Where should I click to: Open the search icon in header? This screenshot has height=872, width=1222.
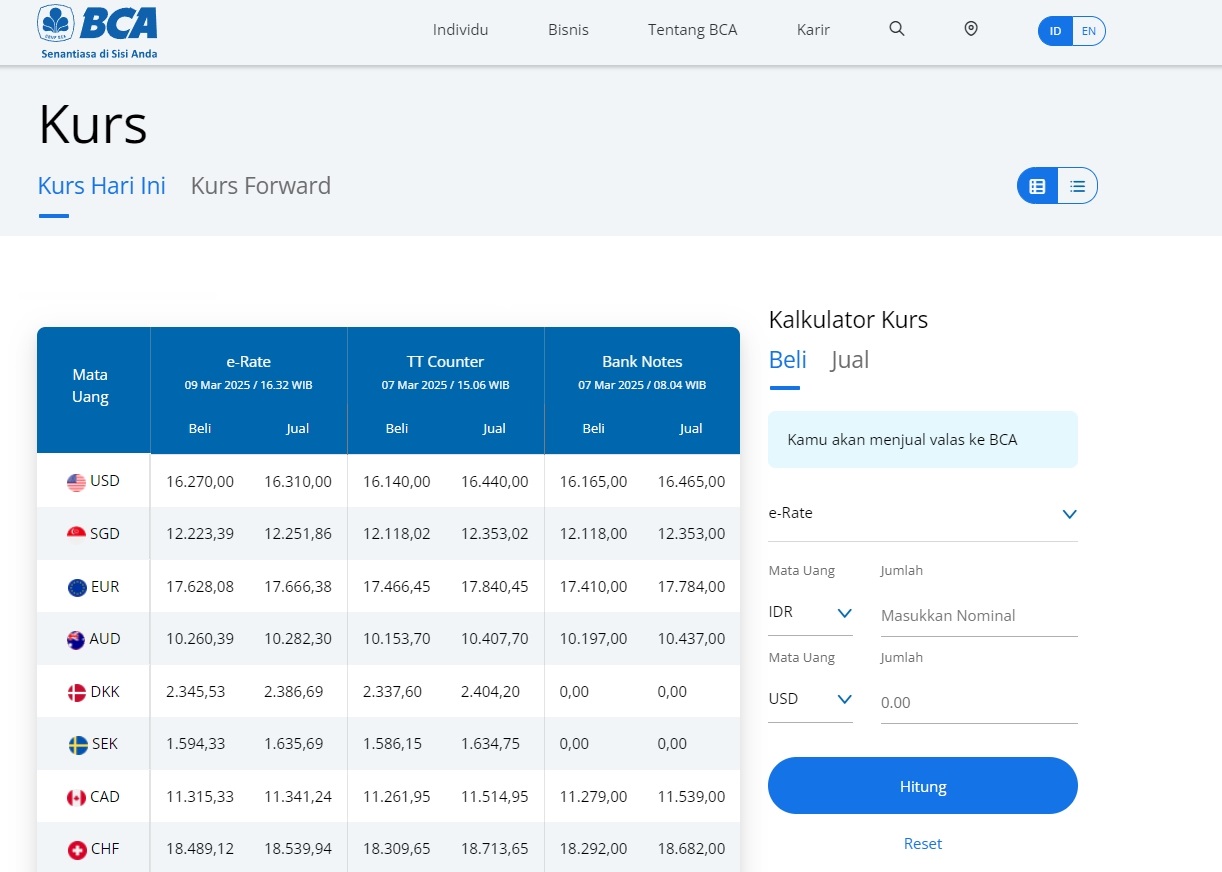pos(897,29)
